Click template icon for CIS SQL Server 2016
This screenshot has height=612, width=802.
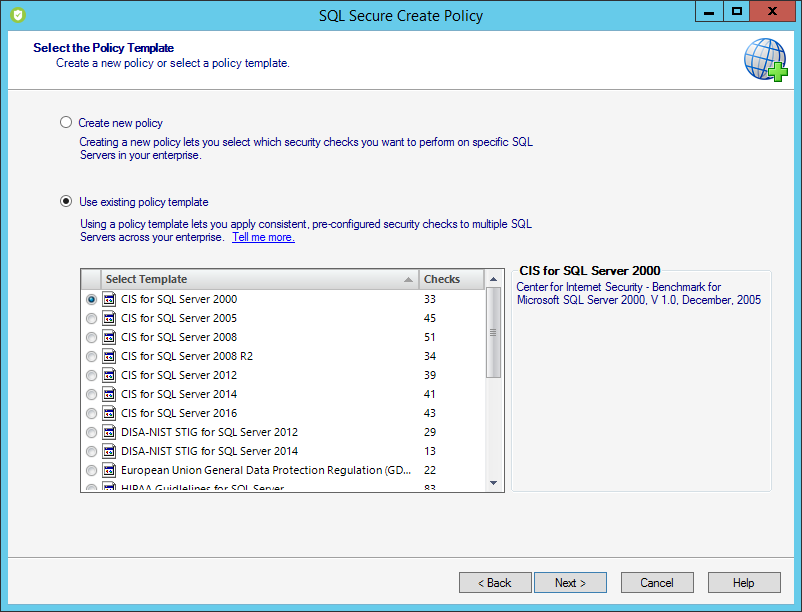[x=109, y=413]
